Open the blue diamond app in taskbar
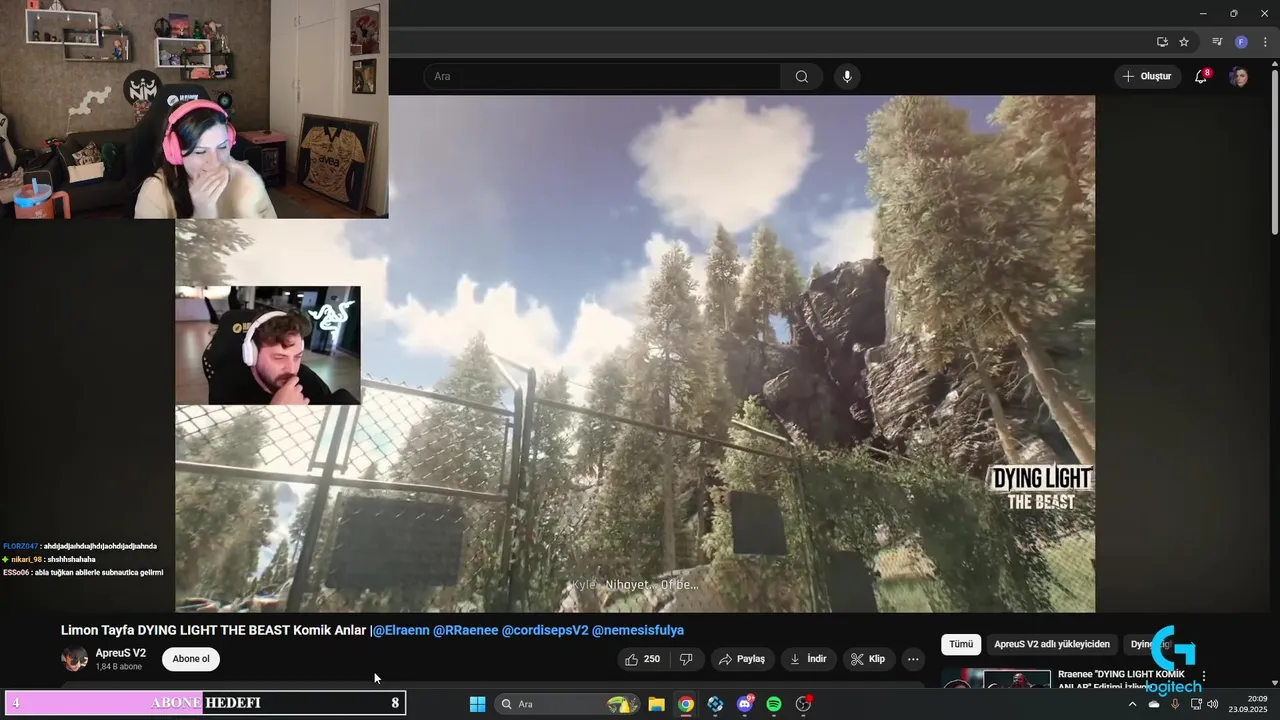This screenshot has width=1280, height=720. click(x=715, y=704)
